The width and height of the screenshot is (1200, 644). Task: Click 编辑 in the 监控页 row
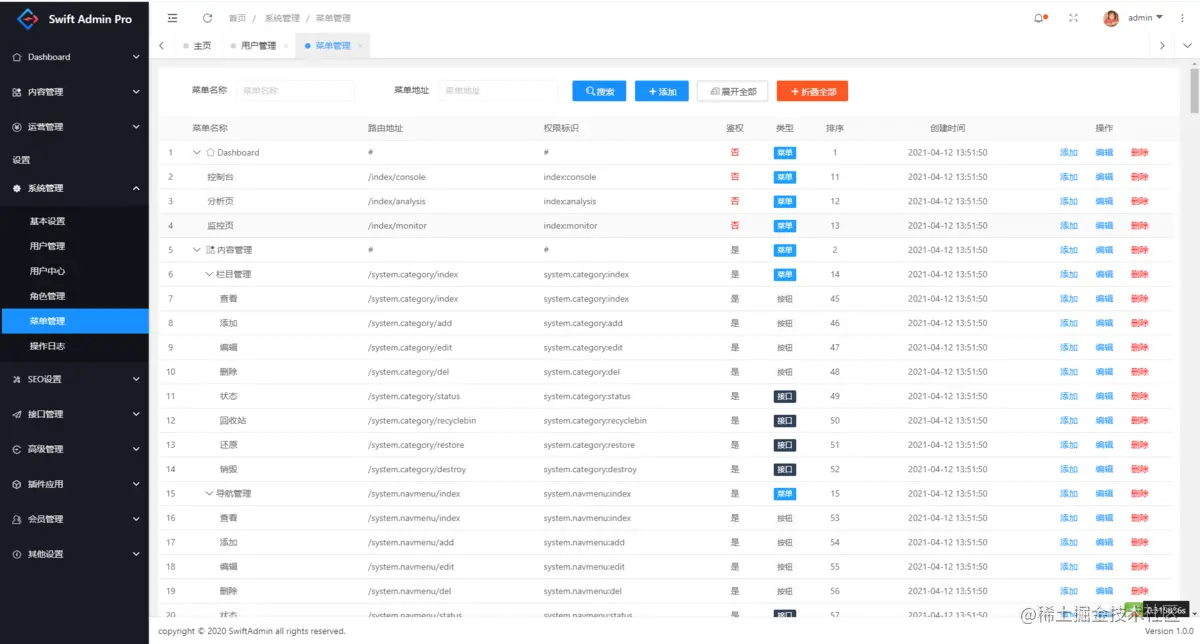click(1104, 226)
